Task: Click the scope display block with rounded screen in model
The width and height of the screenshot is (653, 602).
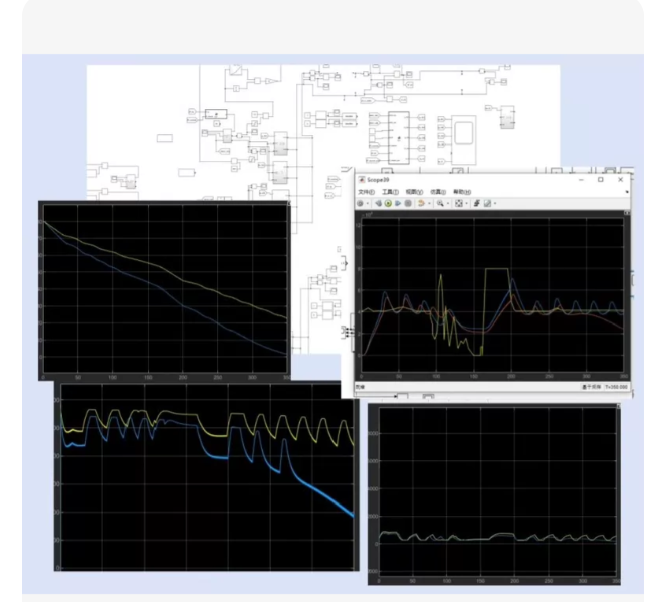Action: coord(464,139)
